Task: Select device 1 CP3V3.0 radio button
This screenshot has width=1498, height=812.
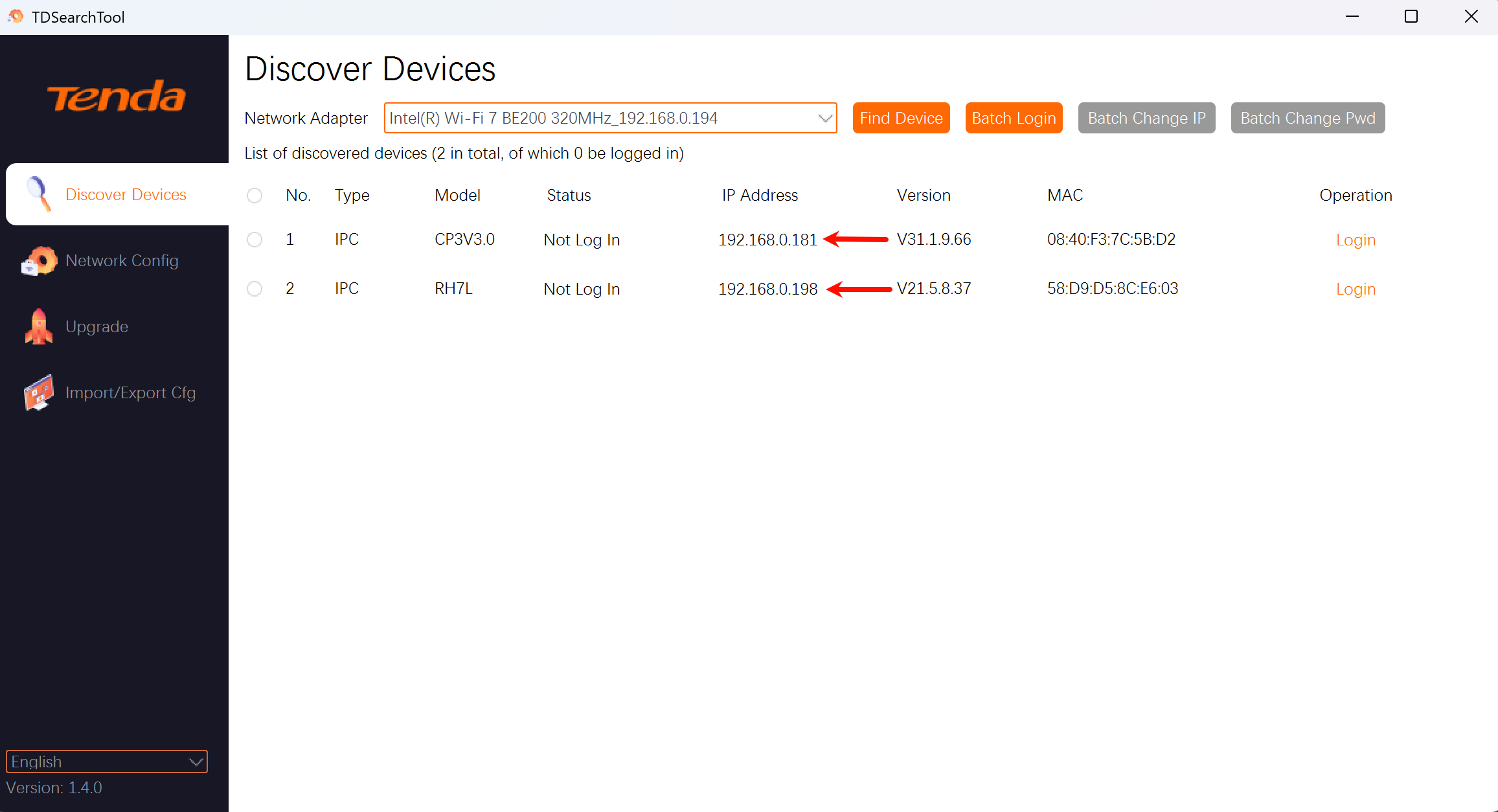Action: pyautogui.click(x=255, y=240)
